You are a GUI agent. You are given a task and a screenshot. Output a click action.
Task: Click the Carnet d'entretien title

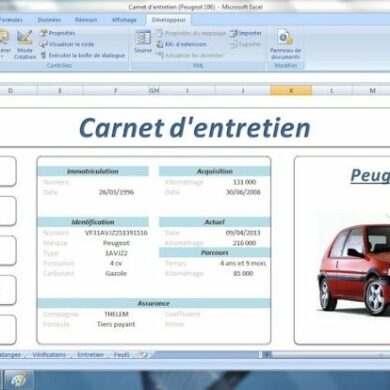(195, 128)
